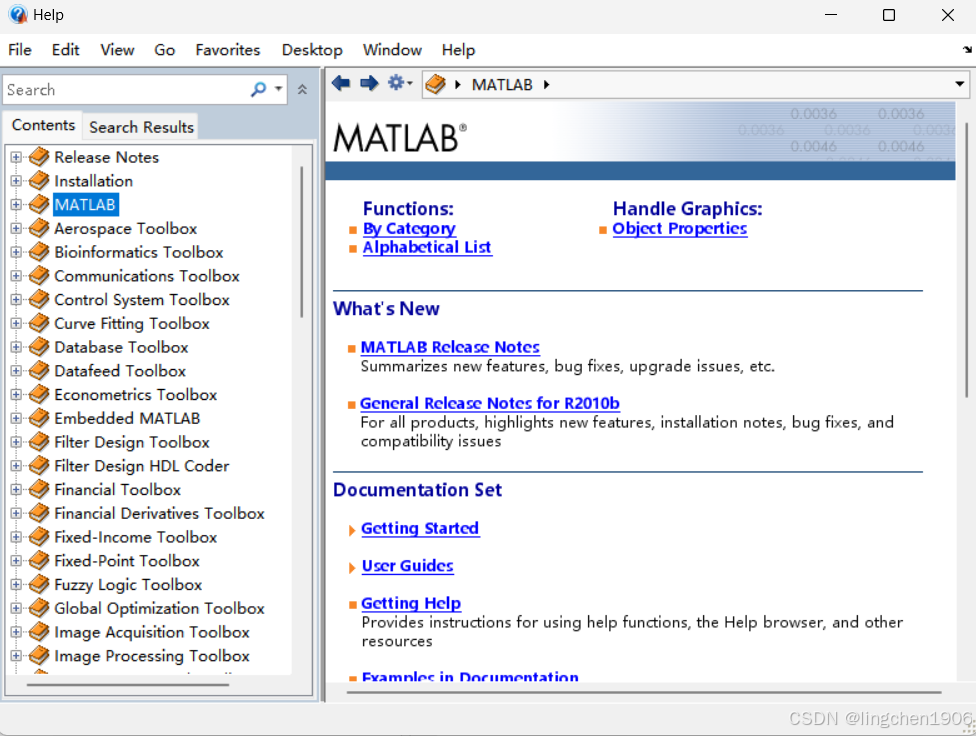Click the Image Acquisition Toolbox book icon
Image resolution: width=976 pixels, height=736 pixels.
pos(39,631)
